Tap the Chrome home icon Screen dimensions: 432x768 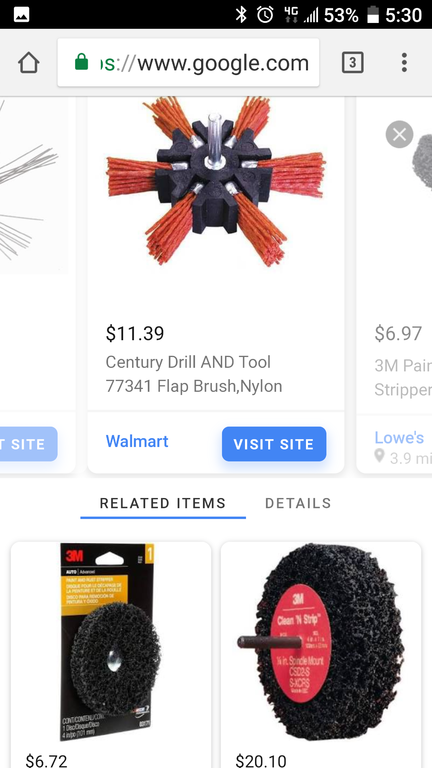coord(28,63)
